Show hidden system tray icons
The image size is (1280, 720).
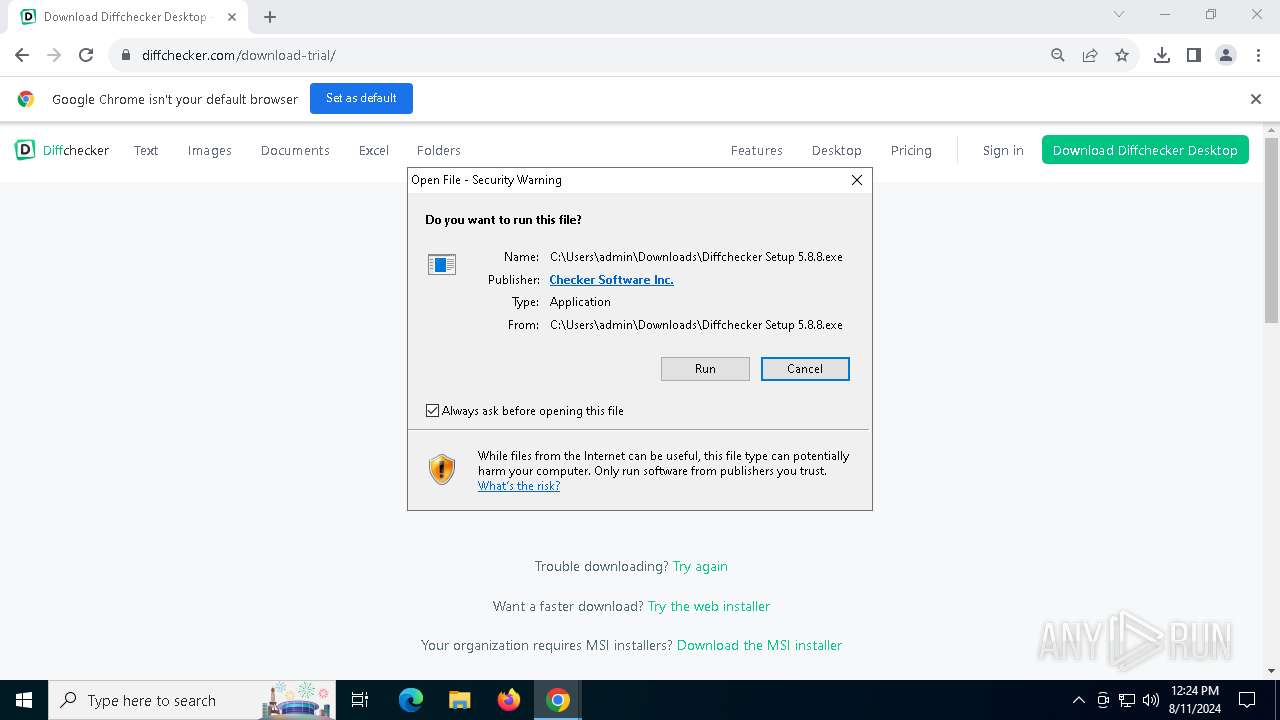click(1078, 700)
